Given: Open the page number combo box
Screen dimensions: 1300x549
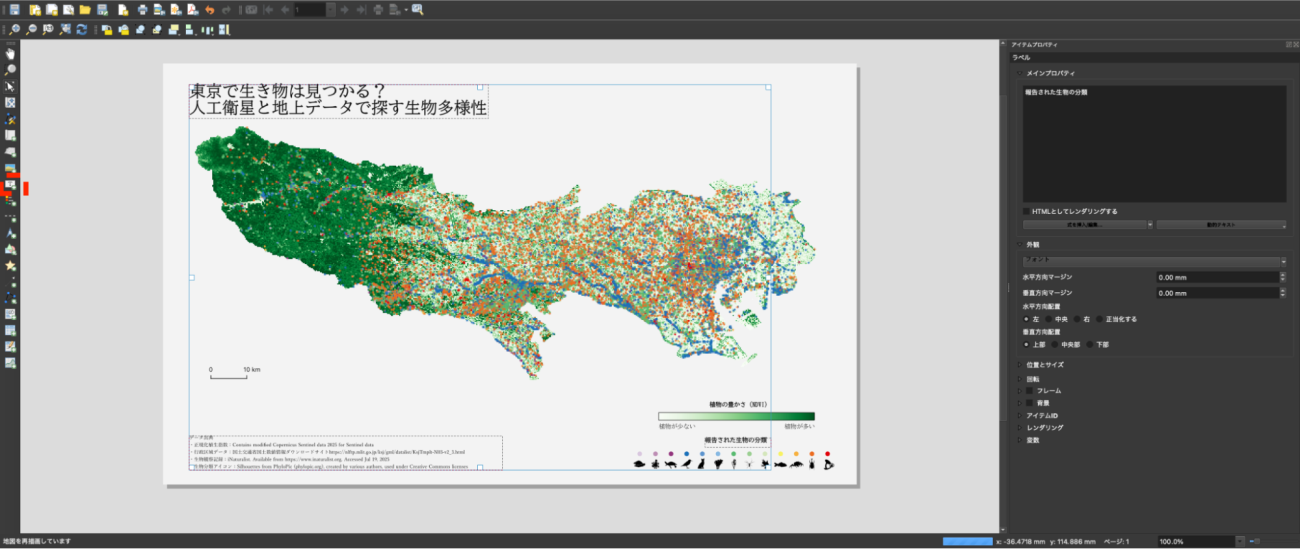Looking at the screenshot, I should [314, 9].
